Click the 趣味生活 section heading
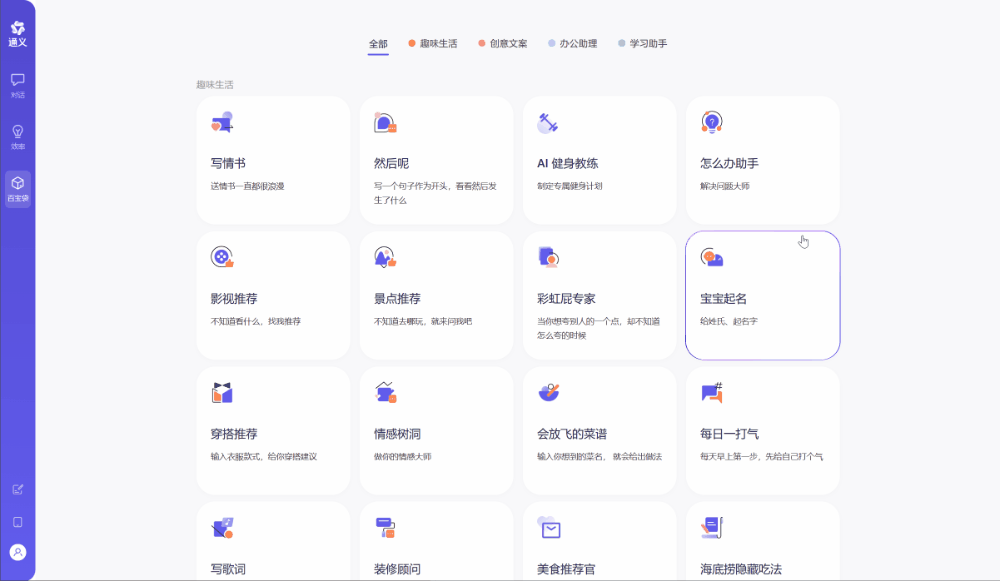 coord(215,85)
